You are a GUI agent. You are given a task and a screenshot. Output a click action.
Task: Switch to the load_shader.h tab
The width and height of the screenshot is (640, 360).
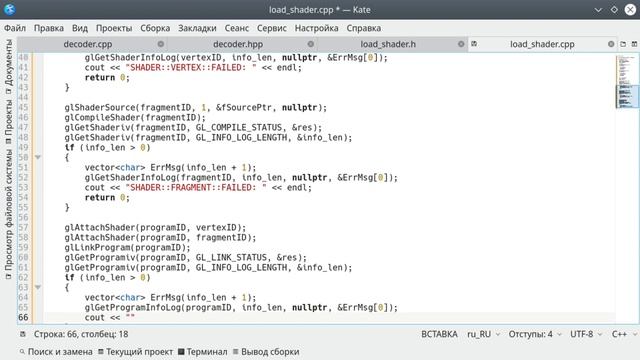click(x=388, y=44)
